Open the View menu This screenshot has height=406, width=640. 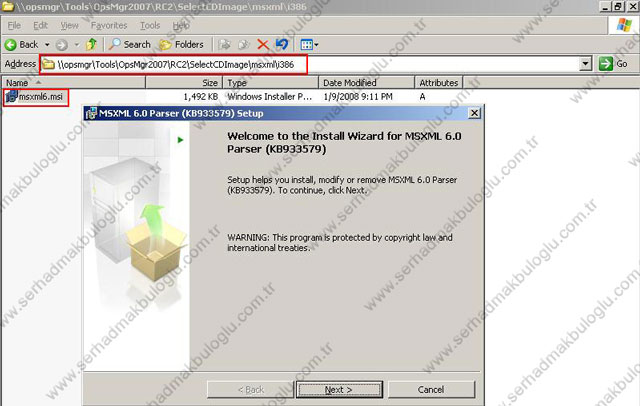tap(69, 25)
